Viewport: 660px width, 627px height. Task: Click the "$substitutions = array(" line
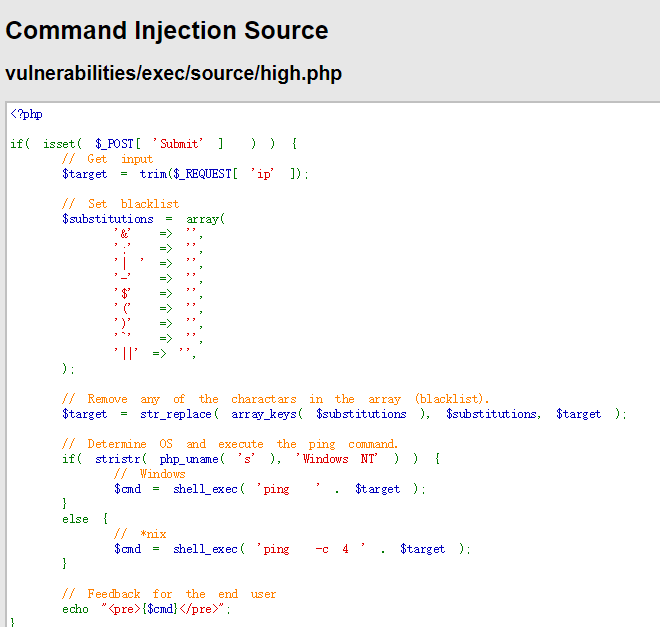(144, 219)
